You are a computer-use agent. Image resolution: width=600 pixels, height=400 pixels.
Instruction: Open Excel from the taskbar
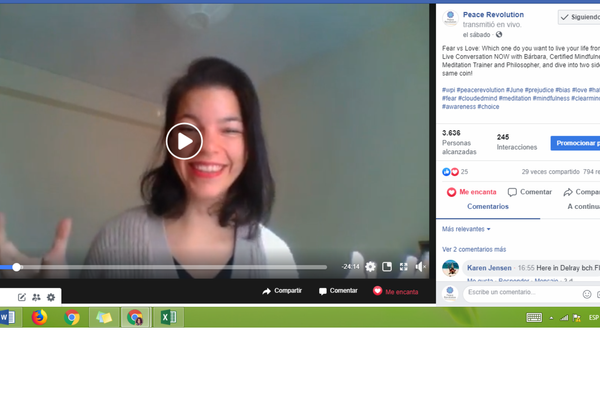[x=168, y=317]
